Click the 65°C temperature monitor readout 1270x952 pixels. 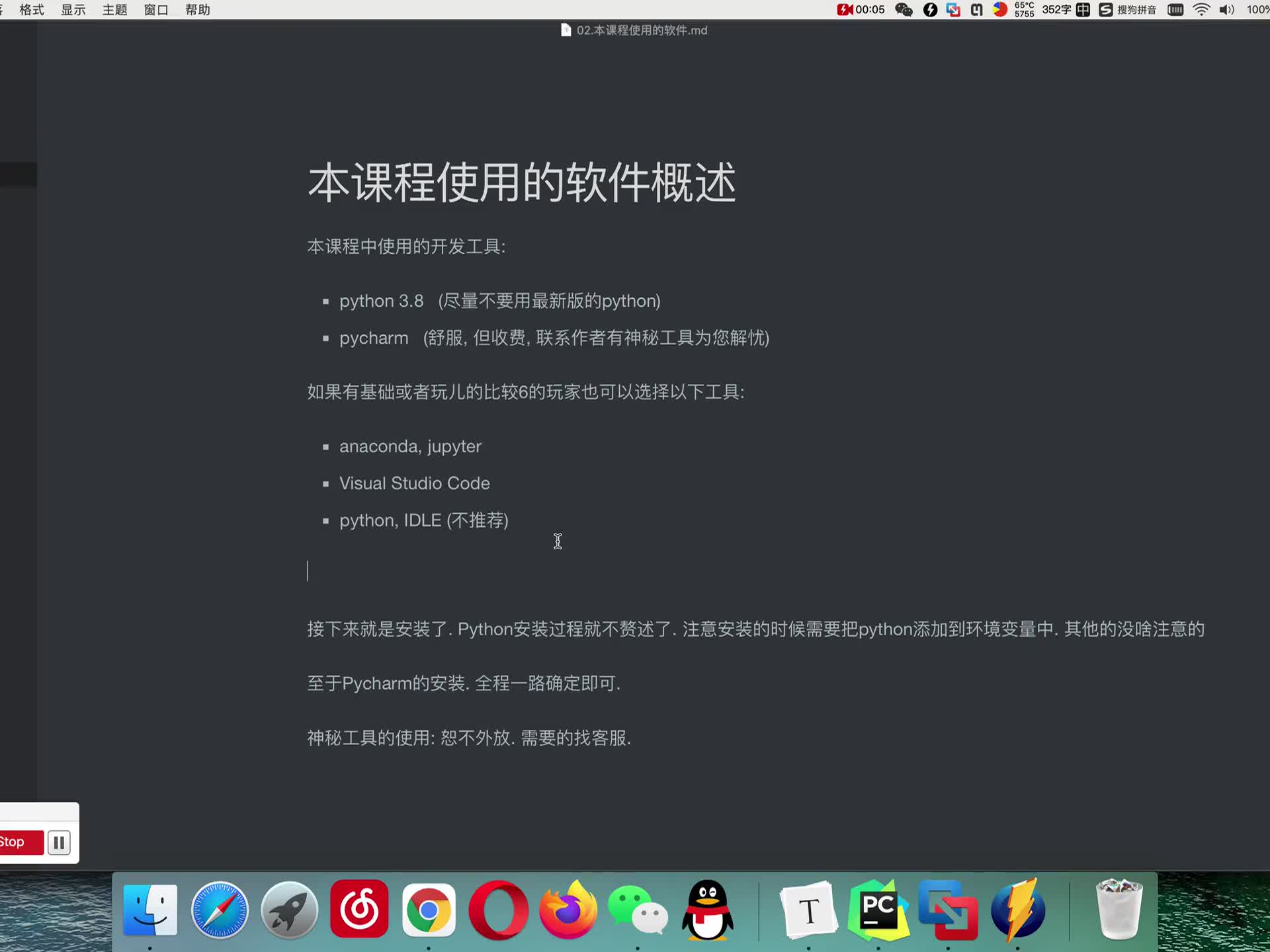pyautogui.click(x=1024, y=9)
